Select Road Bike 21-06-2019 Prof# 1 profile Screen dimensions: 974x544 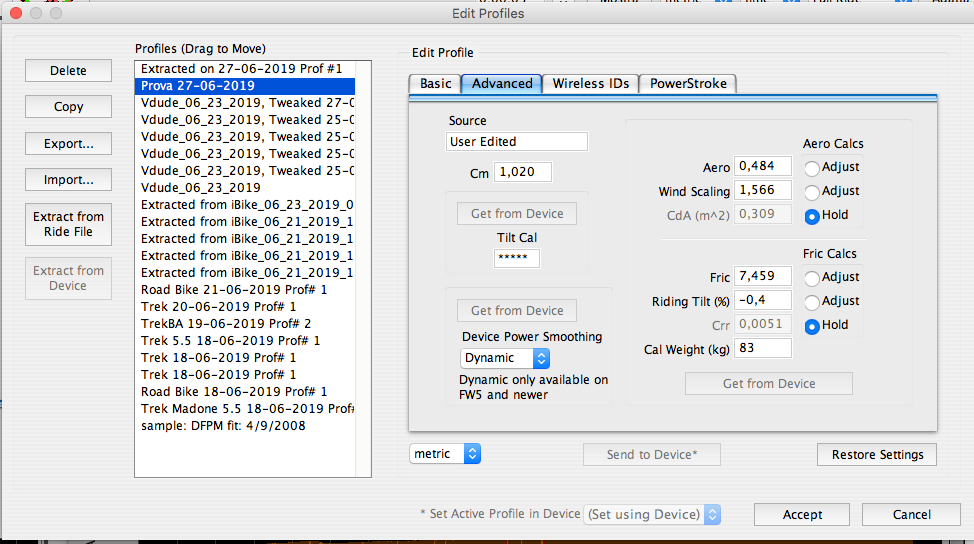pos(234,290)
